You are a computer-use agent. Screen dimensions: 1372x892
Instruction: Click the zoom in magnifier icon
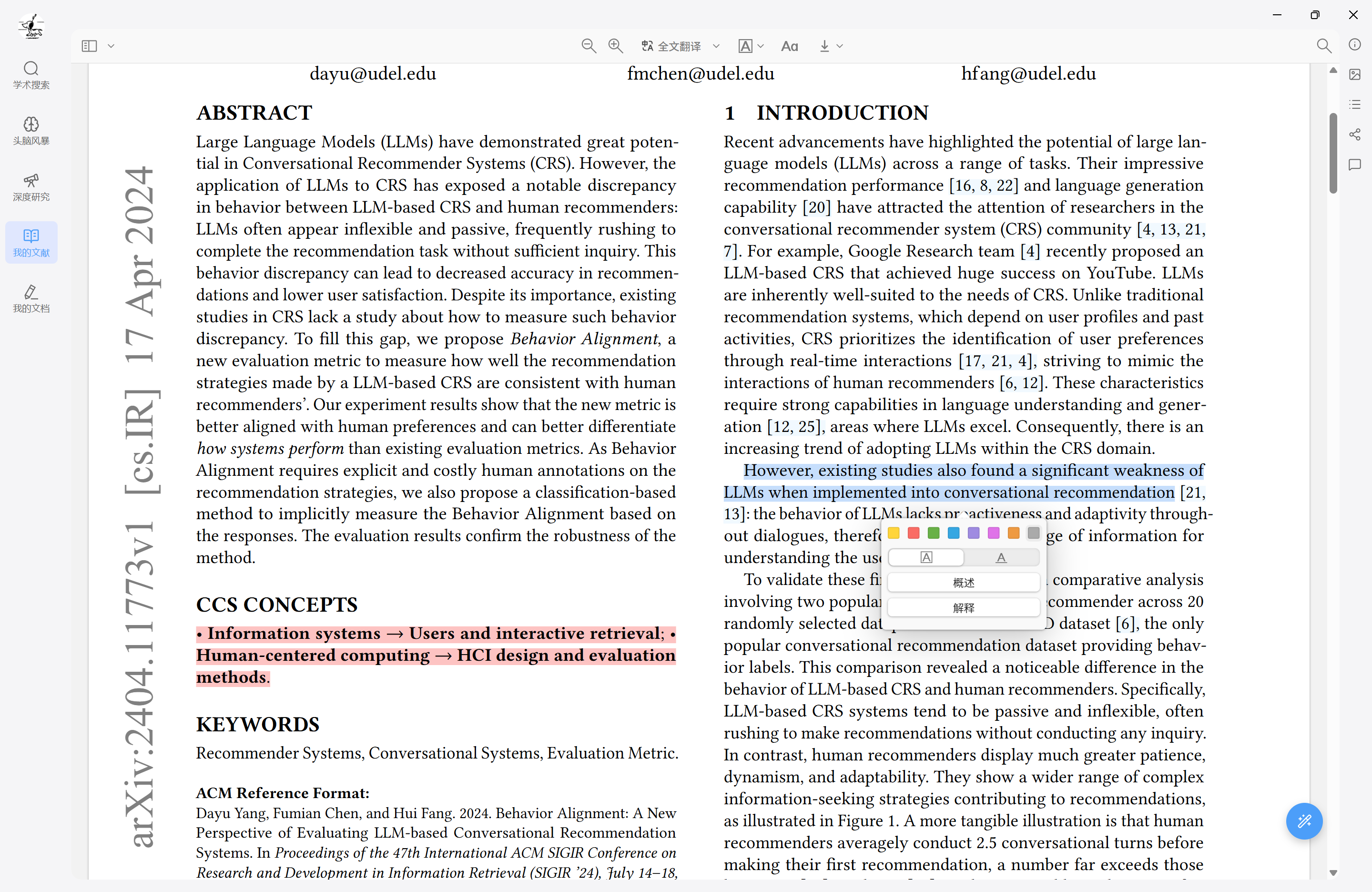coord(615,46)
